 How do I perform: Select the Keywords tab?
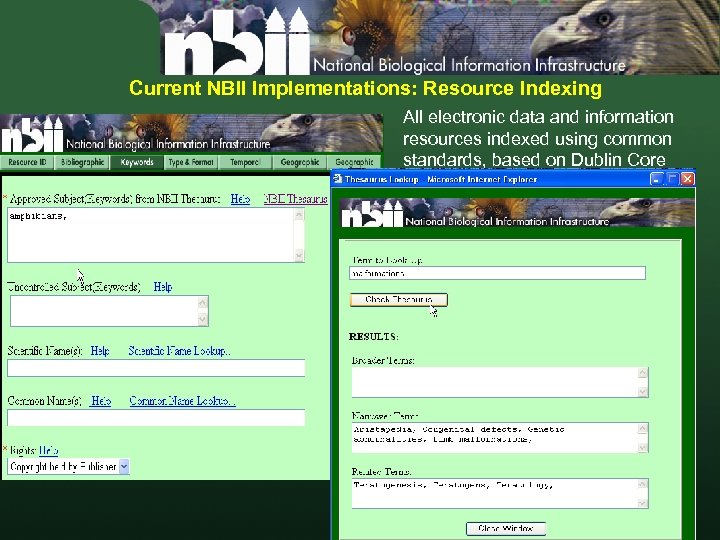(136, 162)
